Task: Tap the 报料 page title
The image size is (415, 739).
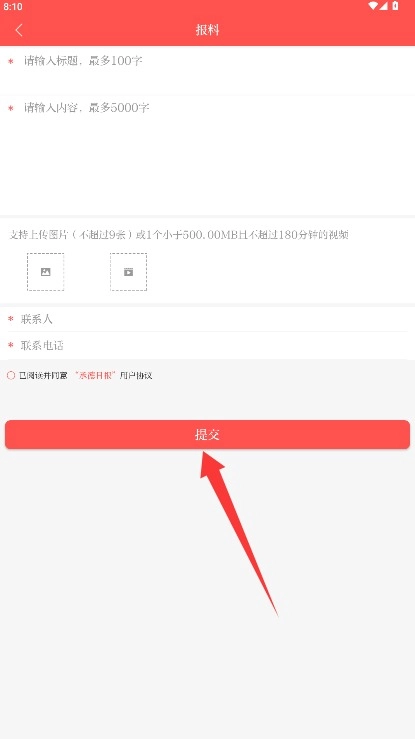Action: pyautogui.click(x=208, y=30)
